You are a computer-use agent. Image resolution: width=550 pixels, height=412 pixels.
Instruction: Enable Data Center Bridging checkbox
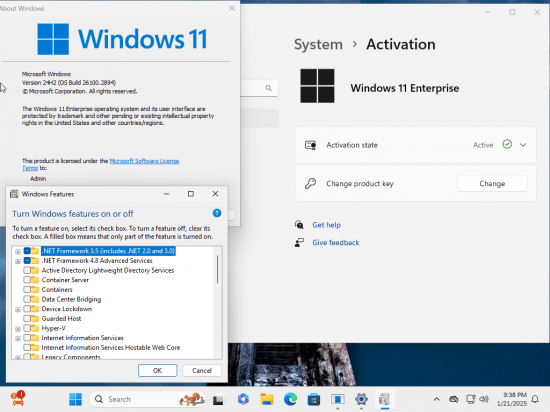tap(27, 299)
